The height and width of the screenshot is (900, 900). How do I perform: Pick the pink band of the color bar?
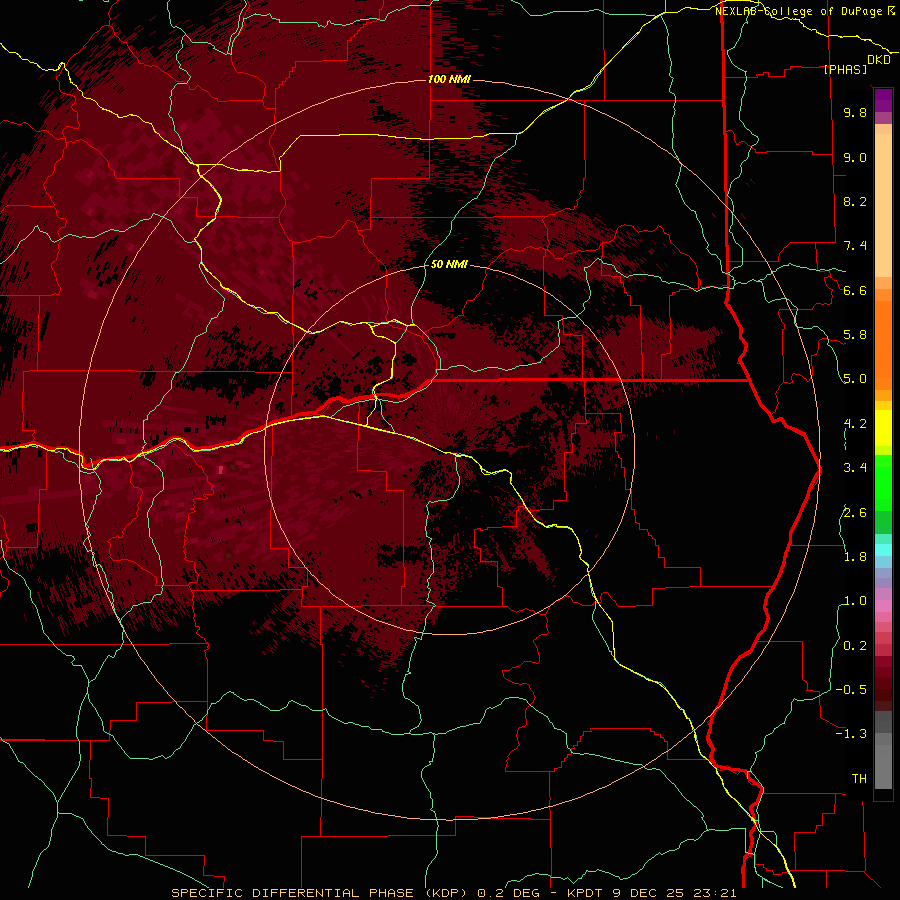click(883, 606)
